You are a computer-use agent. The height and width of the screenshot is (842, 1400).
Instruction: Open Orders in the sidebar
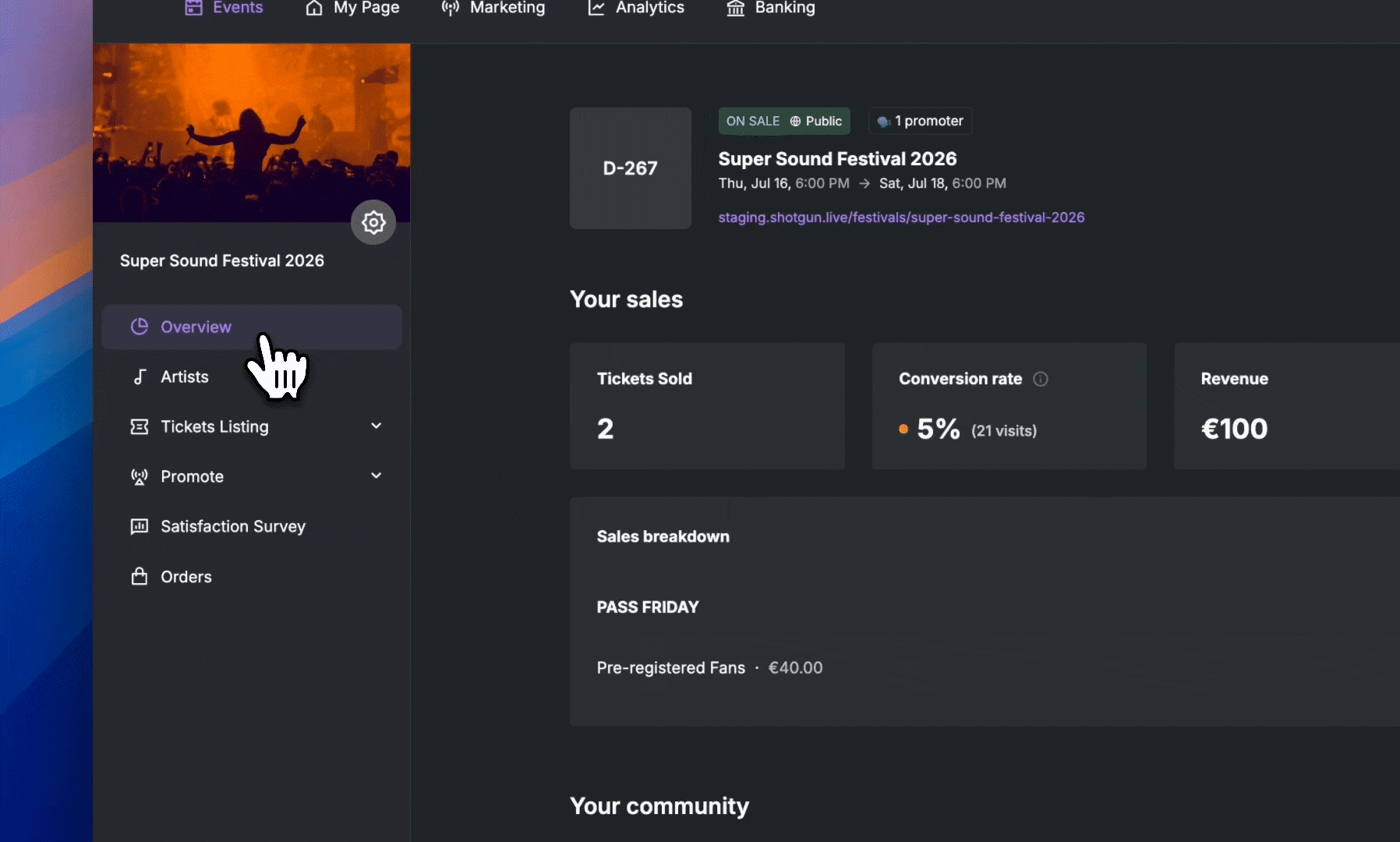[x=252, y=576]
